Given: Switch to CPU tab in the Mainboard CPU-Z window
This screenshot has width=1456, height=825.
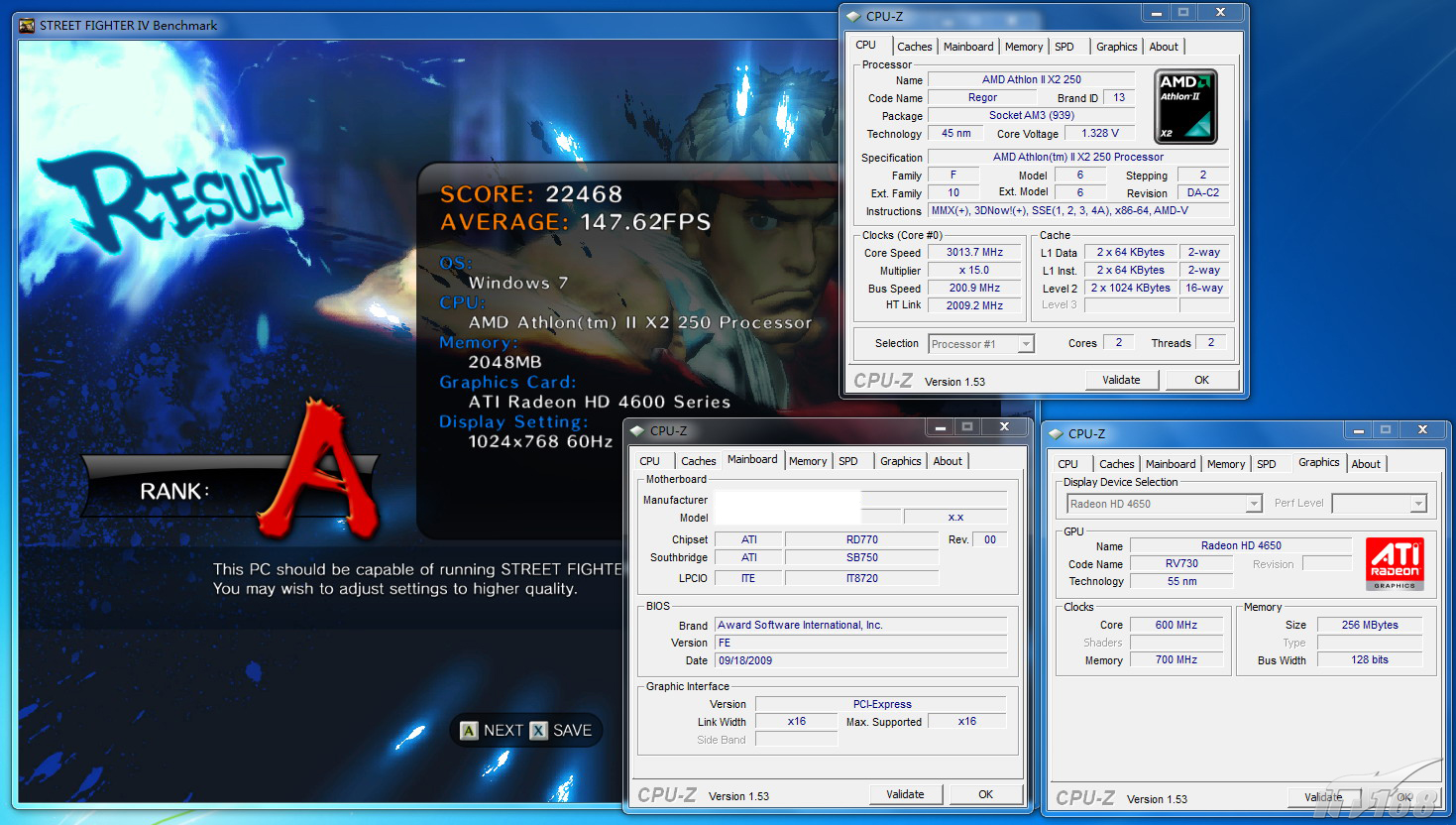Looking at the screenshot, I should [x=649, y=461].
